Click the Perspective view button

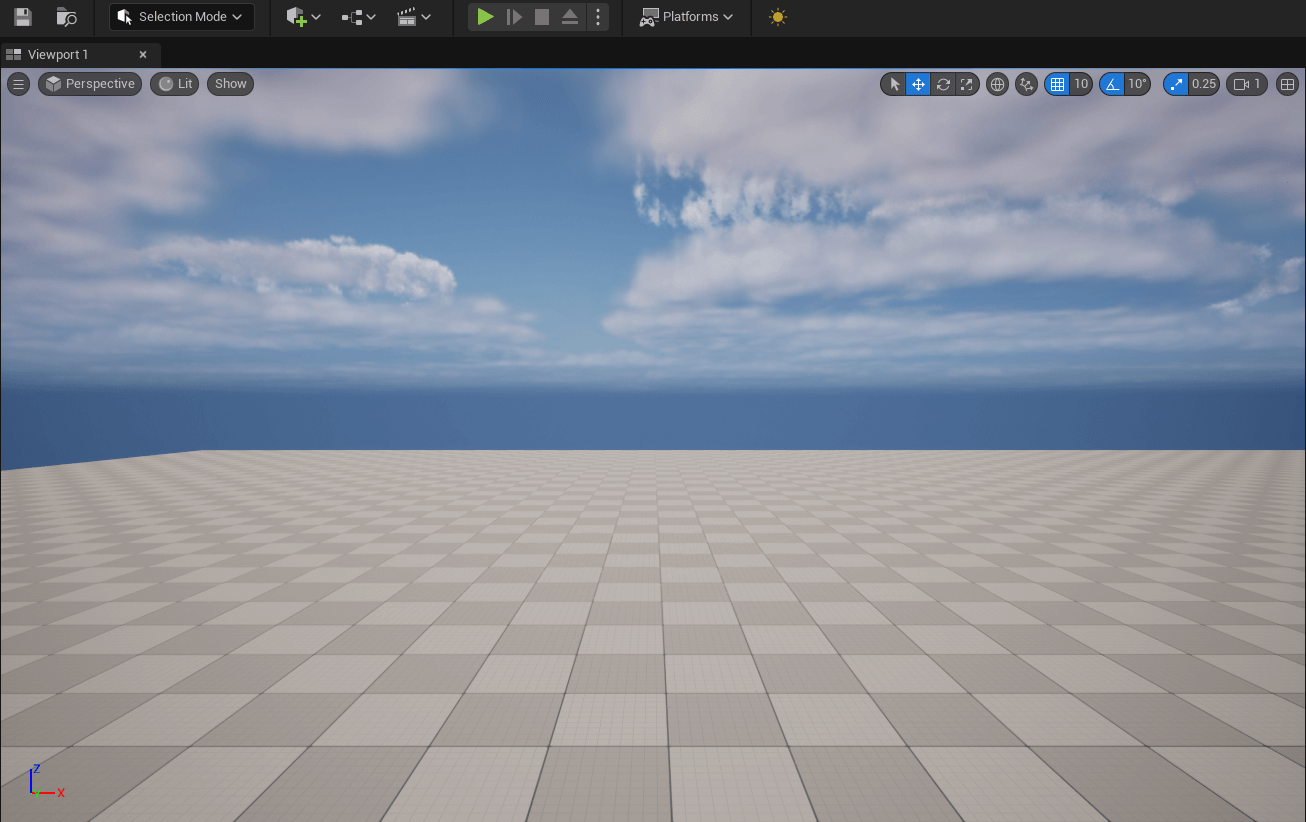pos(90,84)
